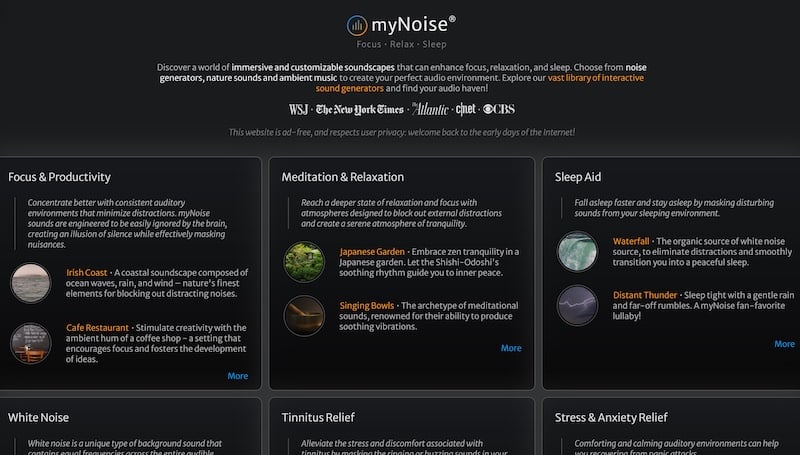Open the Japanese Garden link
Screen dimensions: 800x455
[372, 251]
